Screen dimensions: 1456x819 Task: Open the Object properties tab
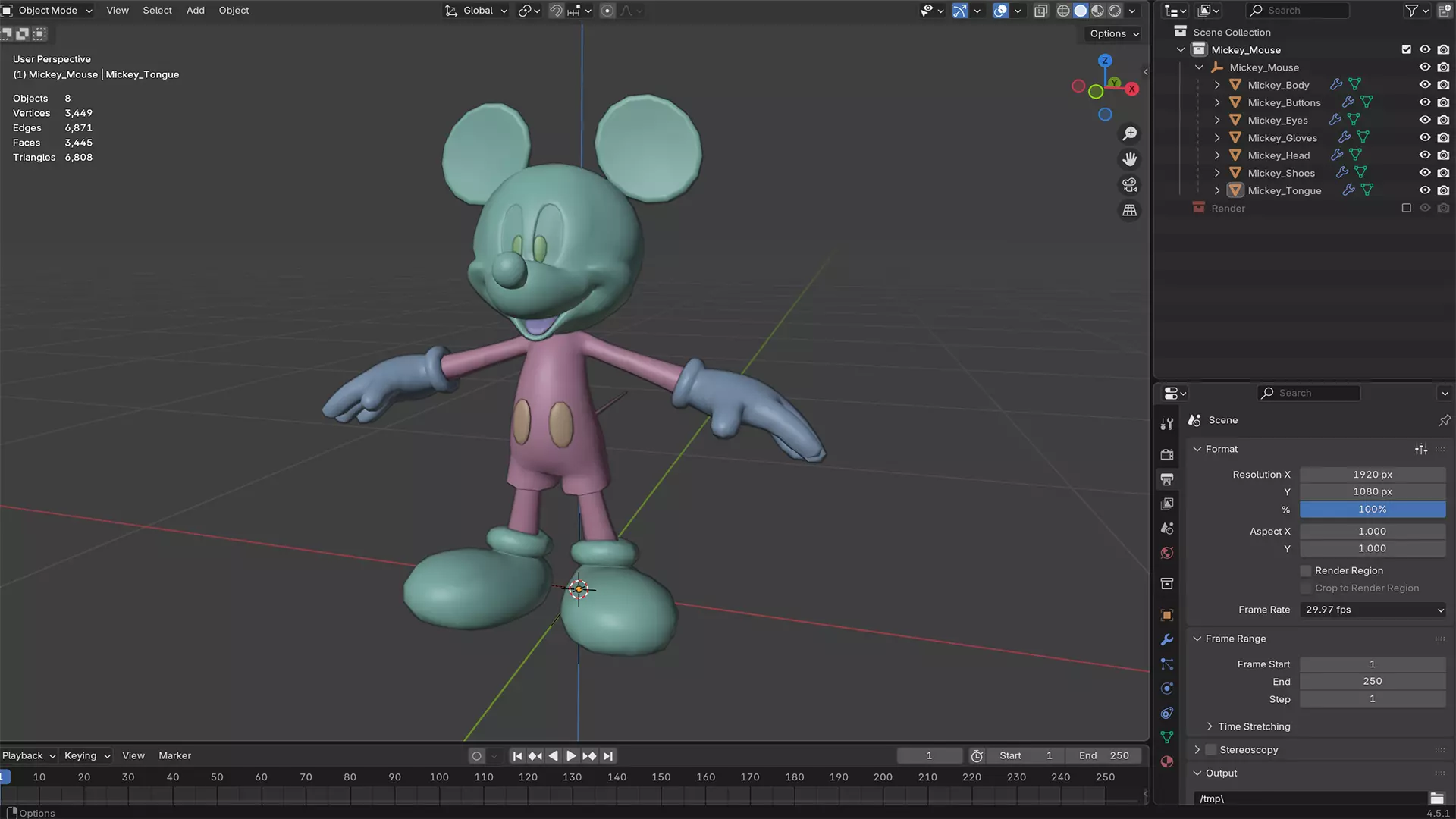1167,615
